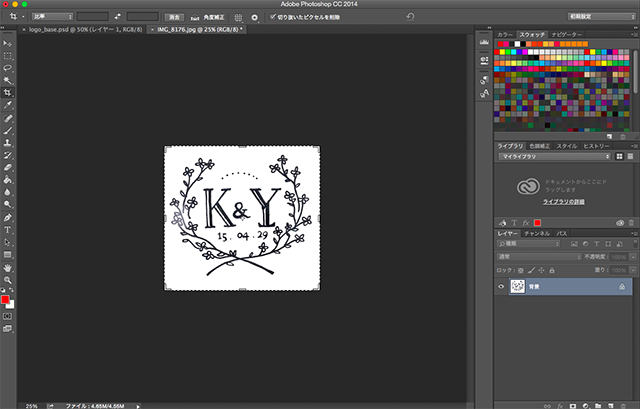640x409 pixels.
Task: Switch to the Paths (パス) tab
Action: point(562,233)
